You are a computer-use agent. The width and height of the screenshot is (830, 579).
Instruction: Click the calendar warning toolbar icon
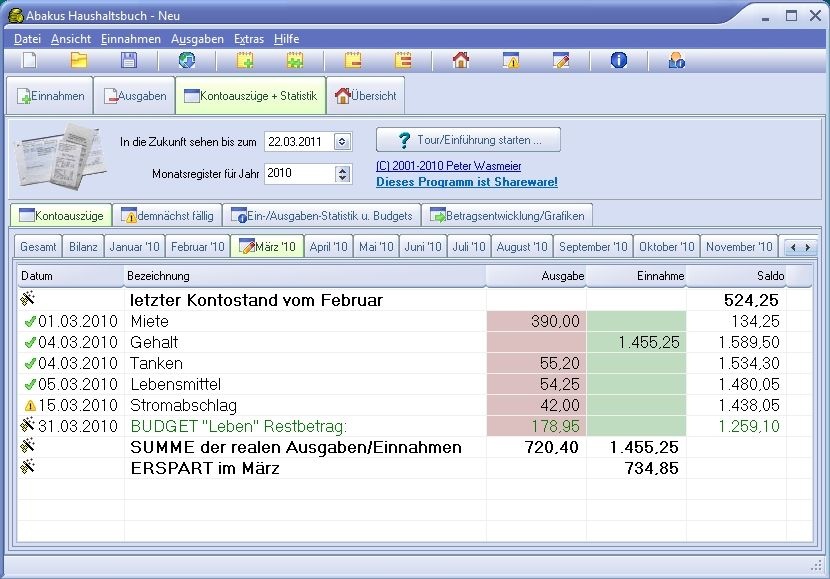(x=511, y=61)
